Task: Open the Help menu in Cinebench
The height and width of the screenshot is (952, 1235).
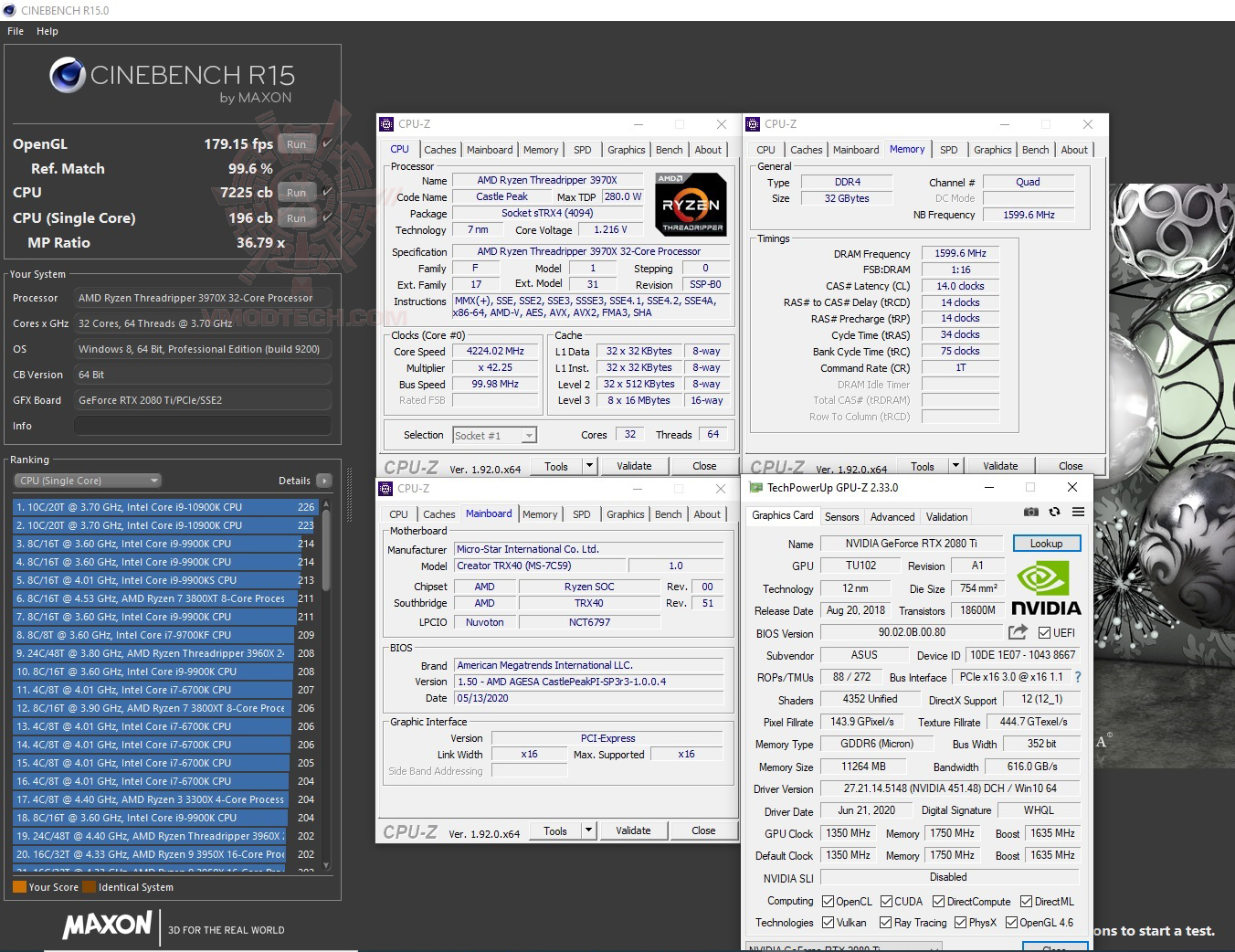Action: coord(47,31)
